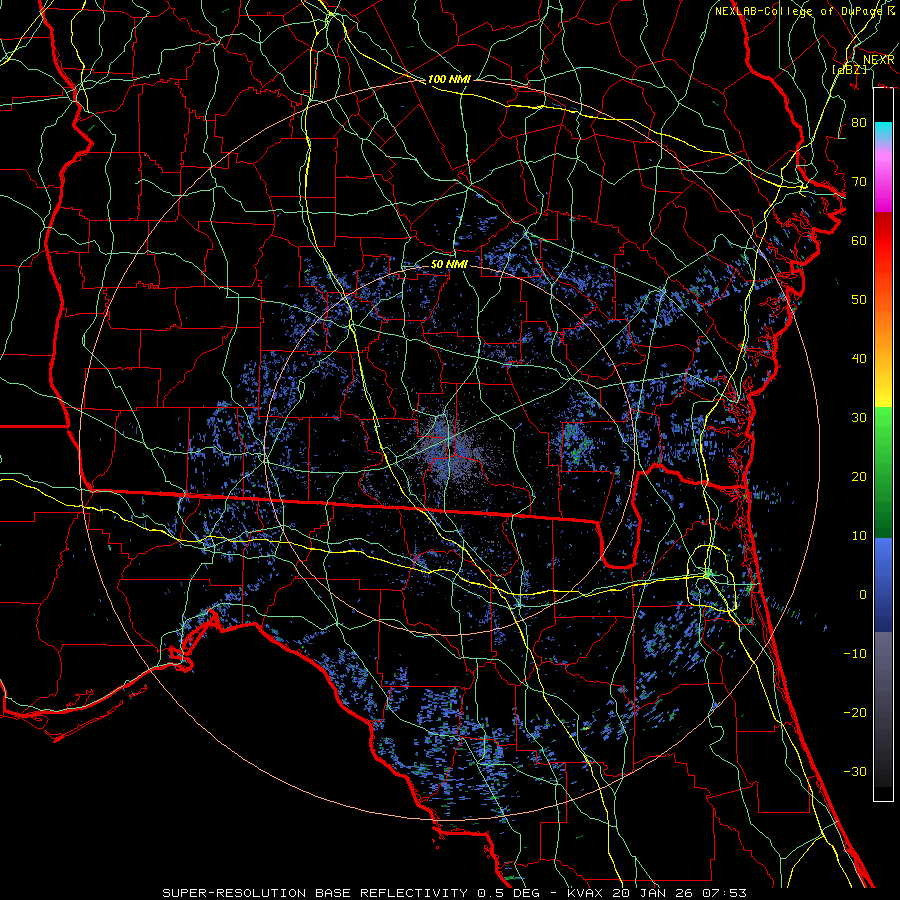Screen dimensions: 900x900
Task: Click the 20 value on the dBZ scale
Action: coord(859,477)
